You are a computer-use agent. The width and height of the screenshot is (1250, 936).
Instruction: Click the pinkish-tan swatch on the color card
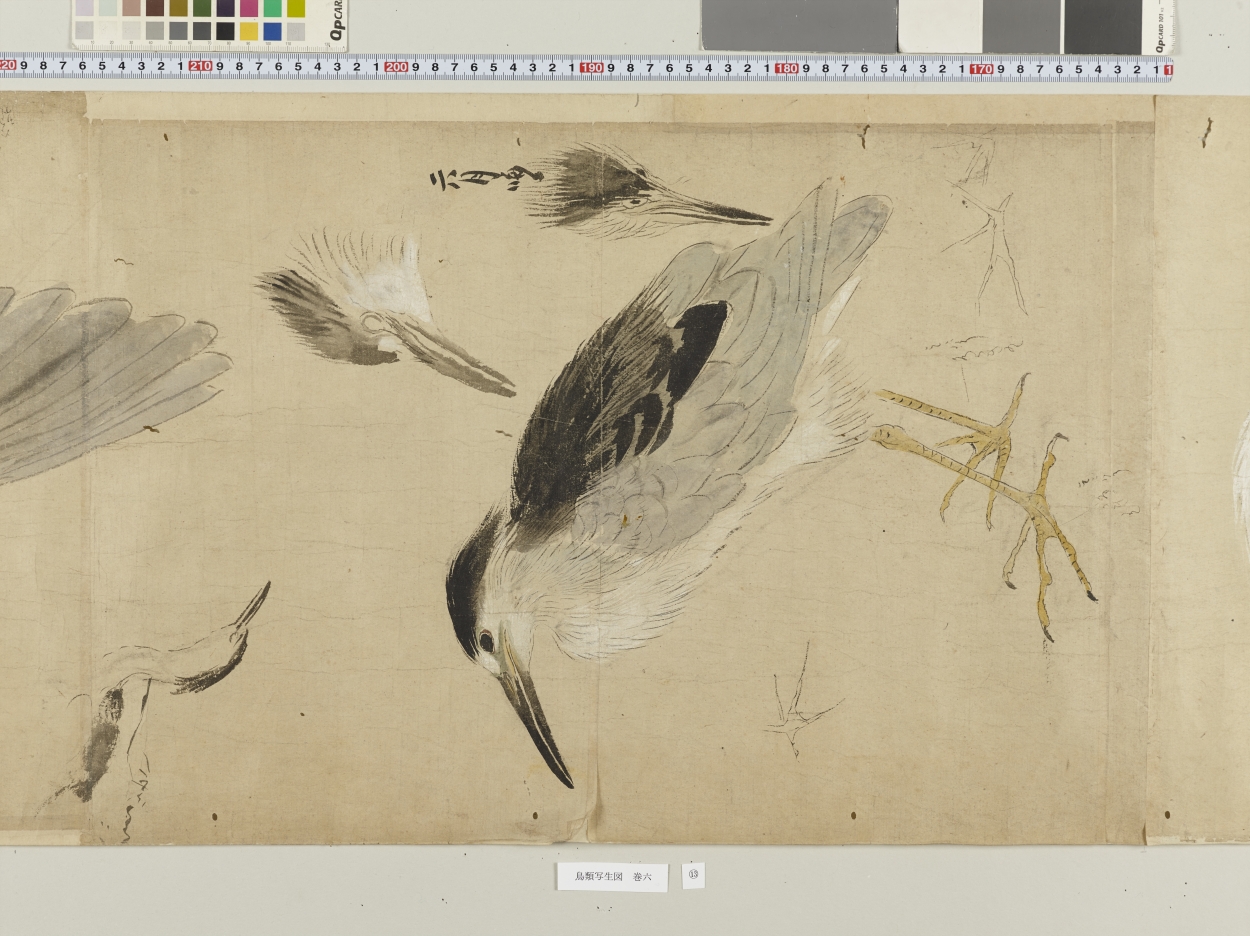click(131, 8)
